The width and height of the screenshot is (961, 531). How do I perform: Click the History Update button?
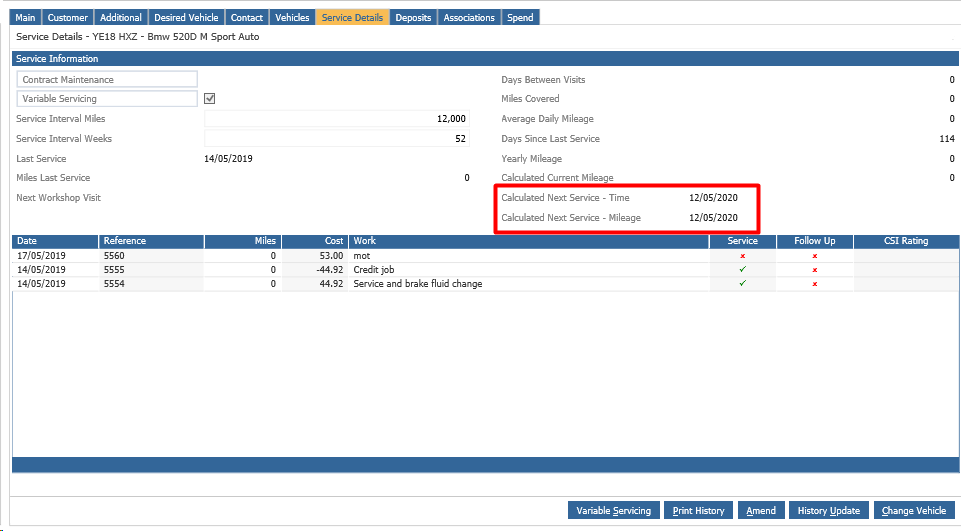pyautogui.click(x=829, y=510)
